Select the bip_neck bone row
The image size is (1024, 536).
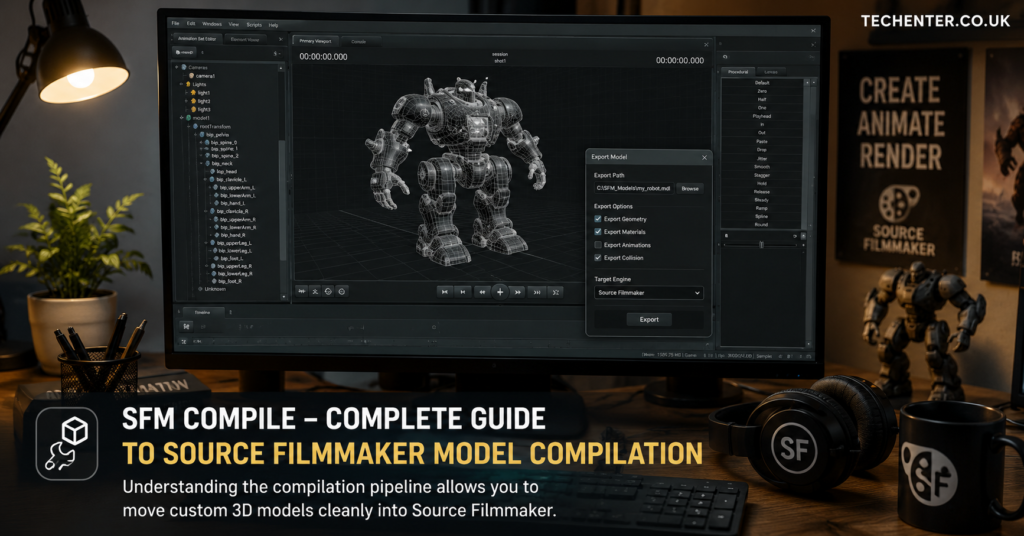(222, 163)
